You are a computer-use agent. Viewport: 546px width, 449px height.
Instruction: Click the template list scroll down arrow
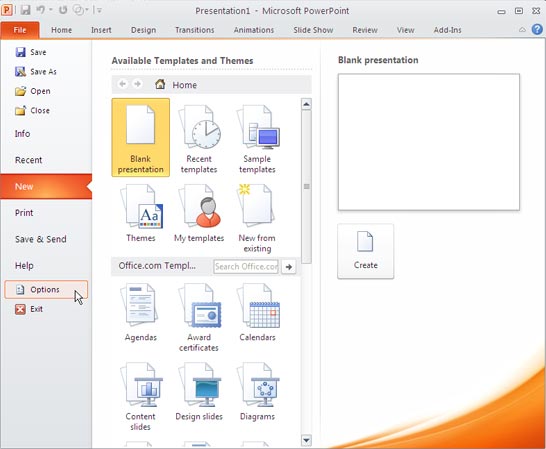(x=306, y=440)
